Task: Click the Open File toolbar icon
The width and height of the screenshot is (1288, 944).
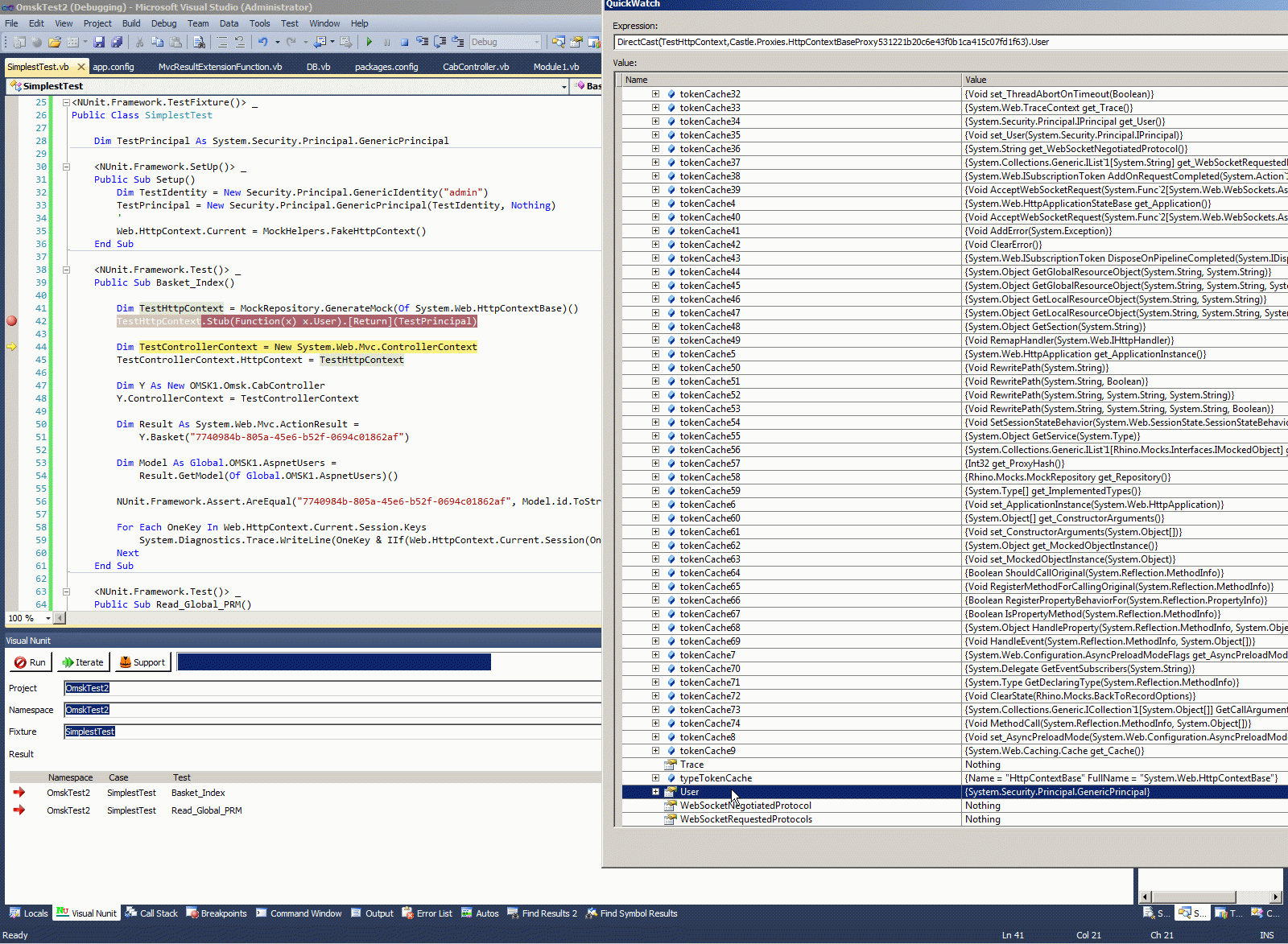Action: click(x=54, y=42)
